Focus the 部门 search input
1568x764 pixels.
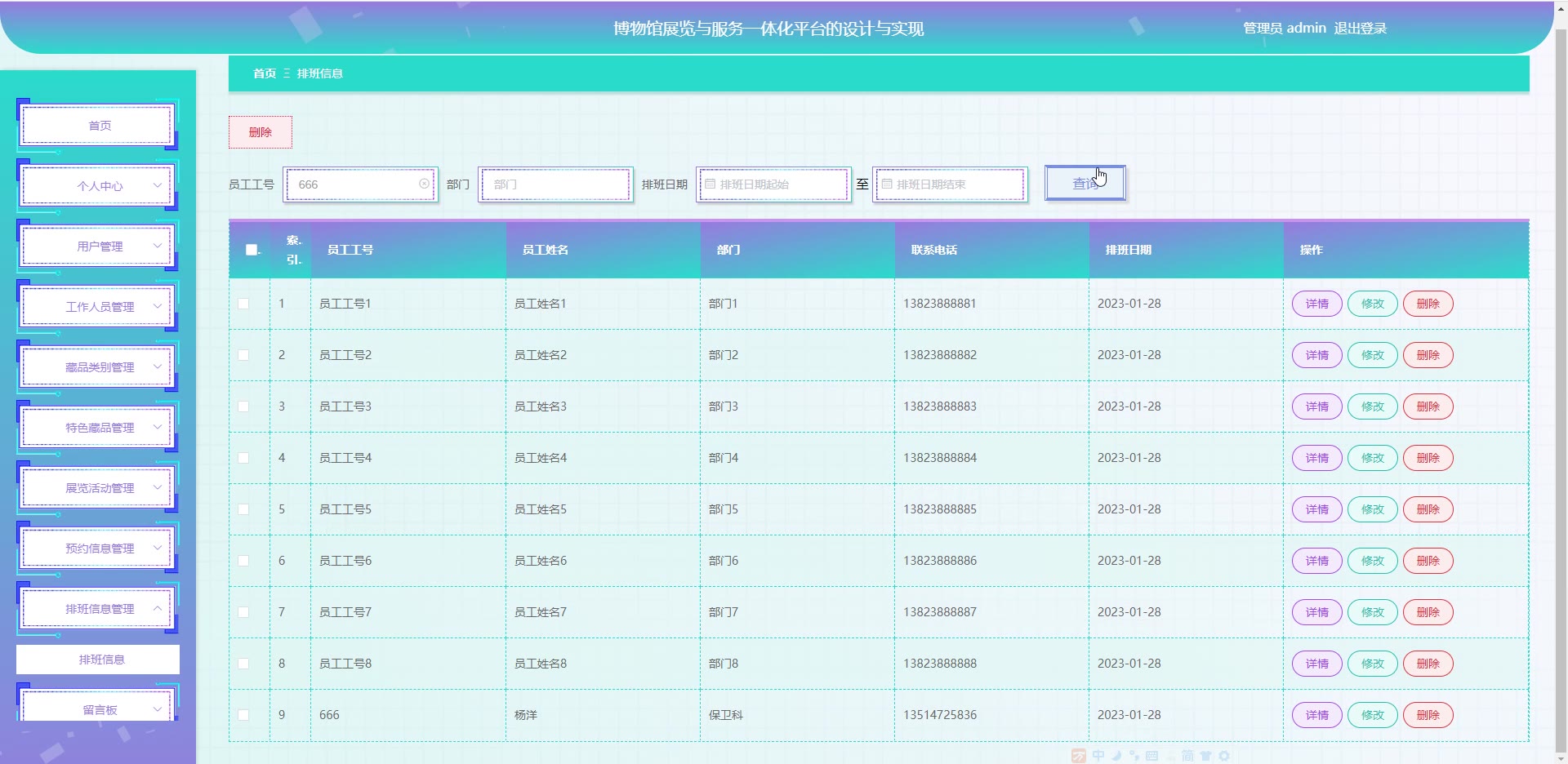pos(555,184)
